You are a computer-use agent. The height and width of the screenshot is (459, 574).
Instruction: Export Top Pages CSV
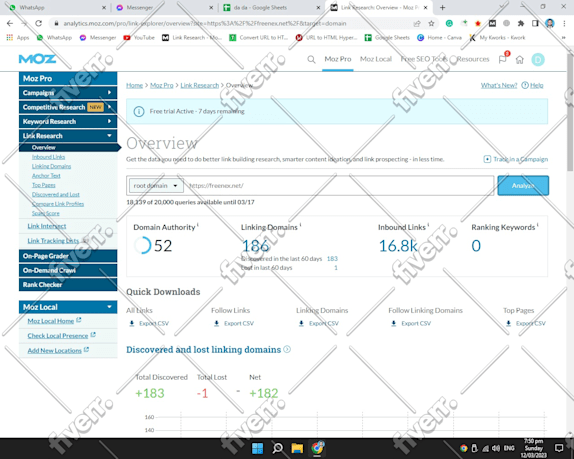click(x=527, y=323)
